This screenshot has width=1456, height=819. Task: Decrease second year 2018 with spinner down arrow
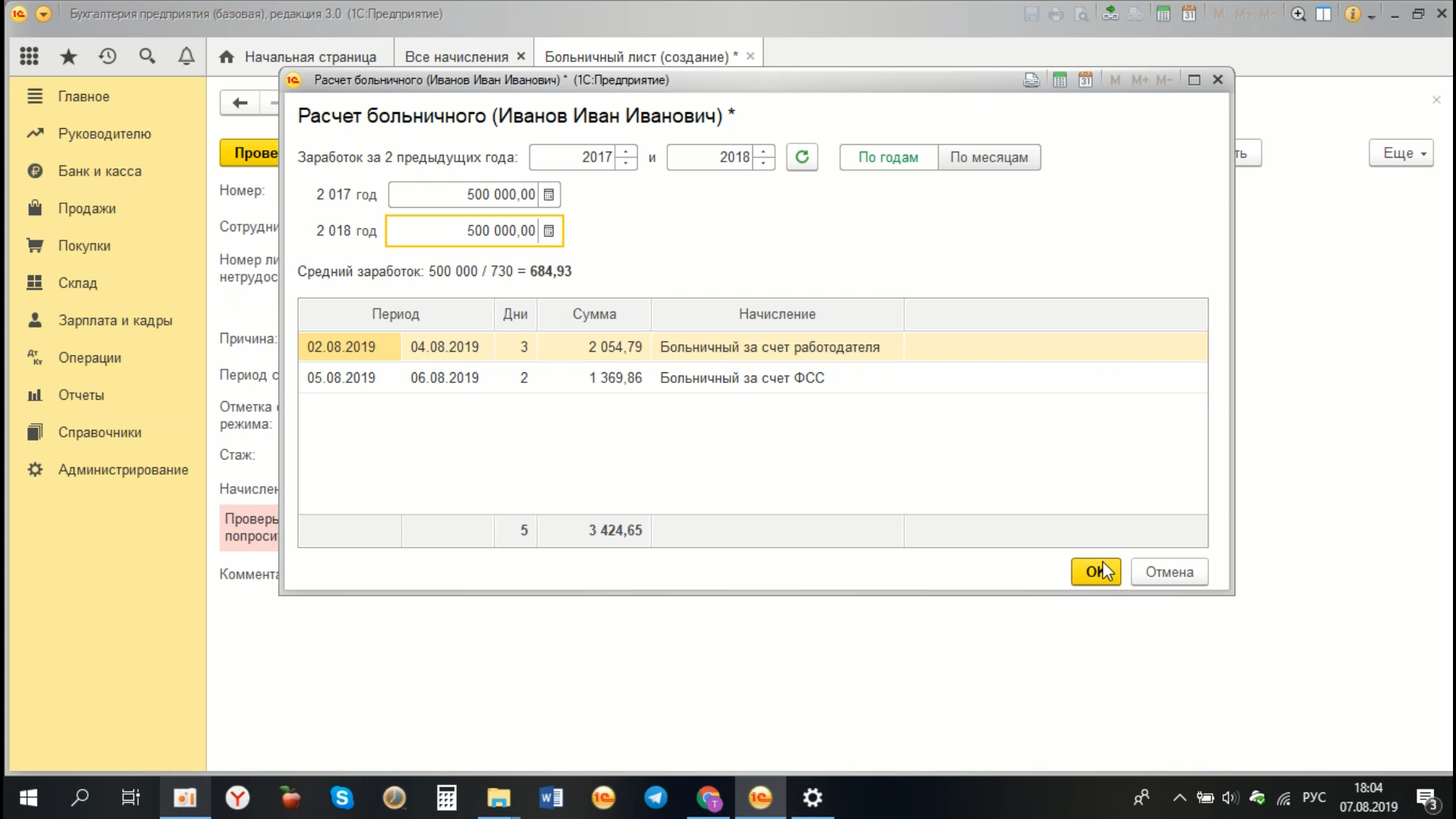point(764,164)
